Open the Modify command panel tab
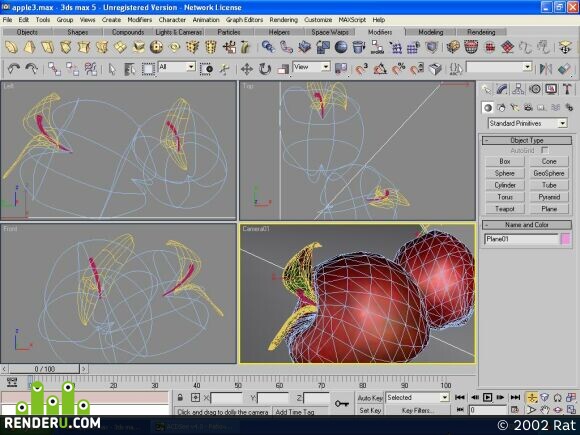 click(x=502, y=89)
